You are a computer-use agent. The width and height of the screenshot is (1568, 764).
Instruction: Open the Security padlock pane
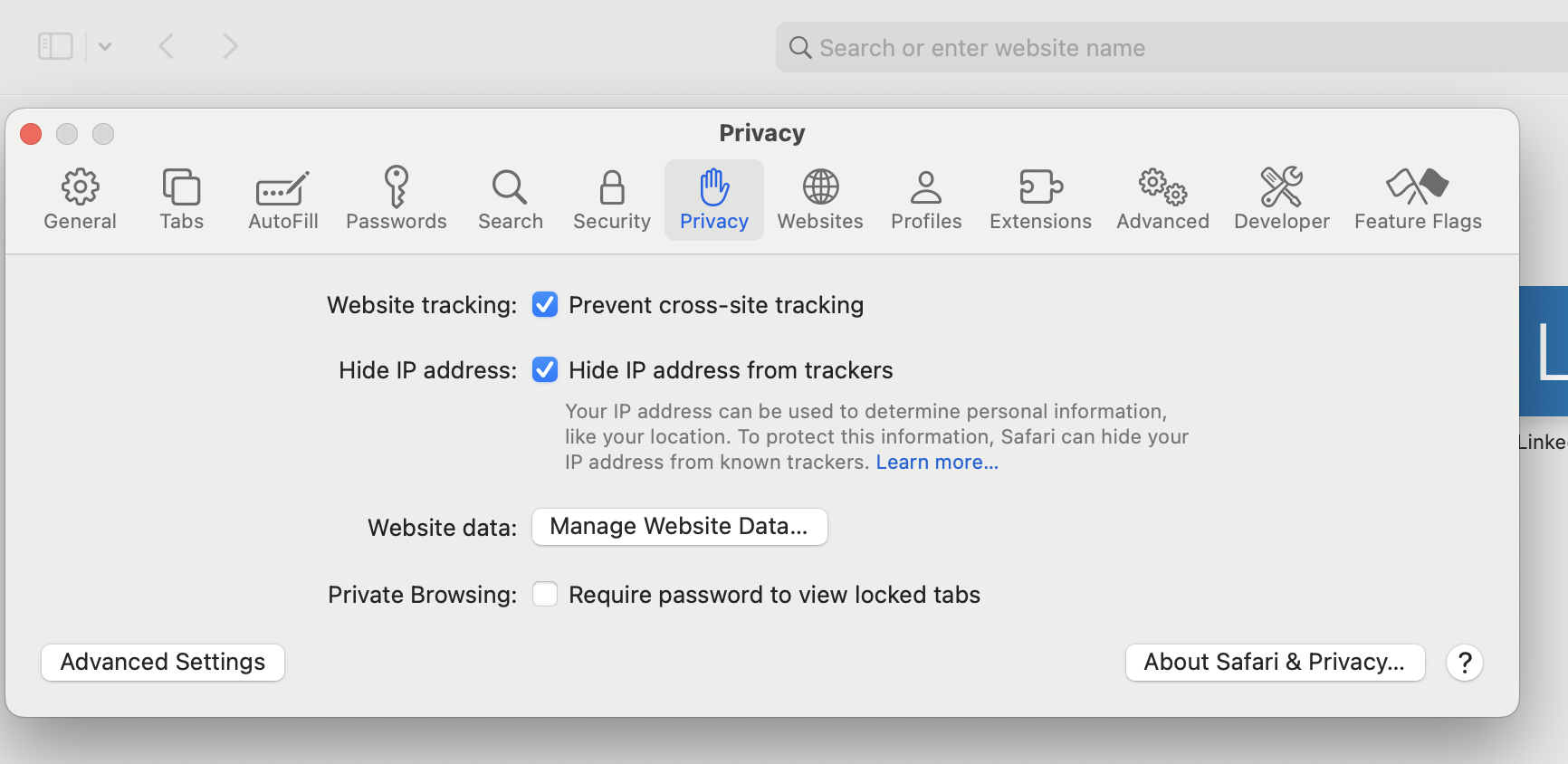[x=612, y=200]
